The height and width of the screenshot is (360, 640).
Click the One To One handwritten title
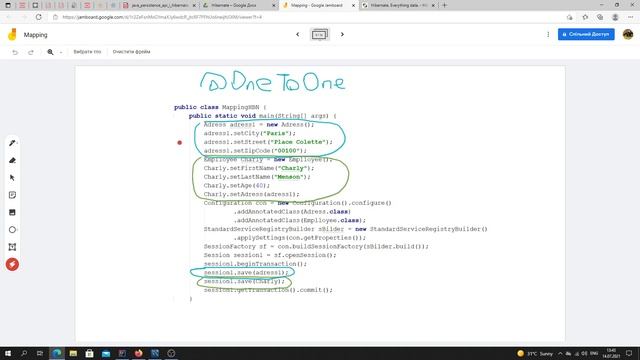pos(273,82)
